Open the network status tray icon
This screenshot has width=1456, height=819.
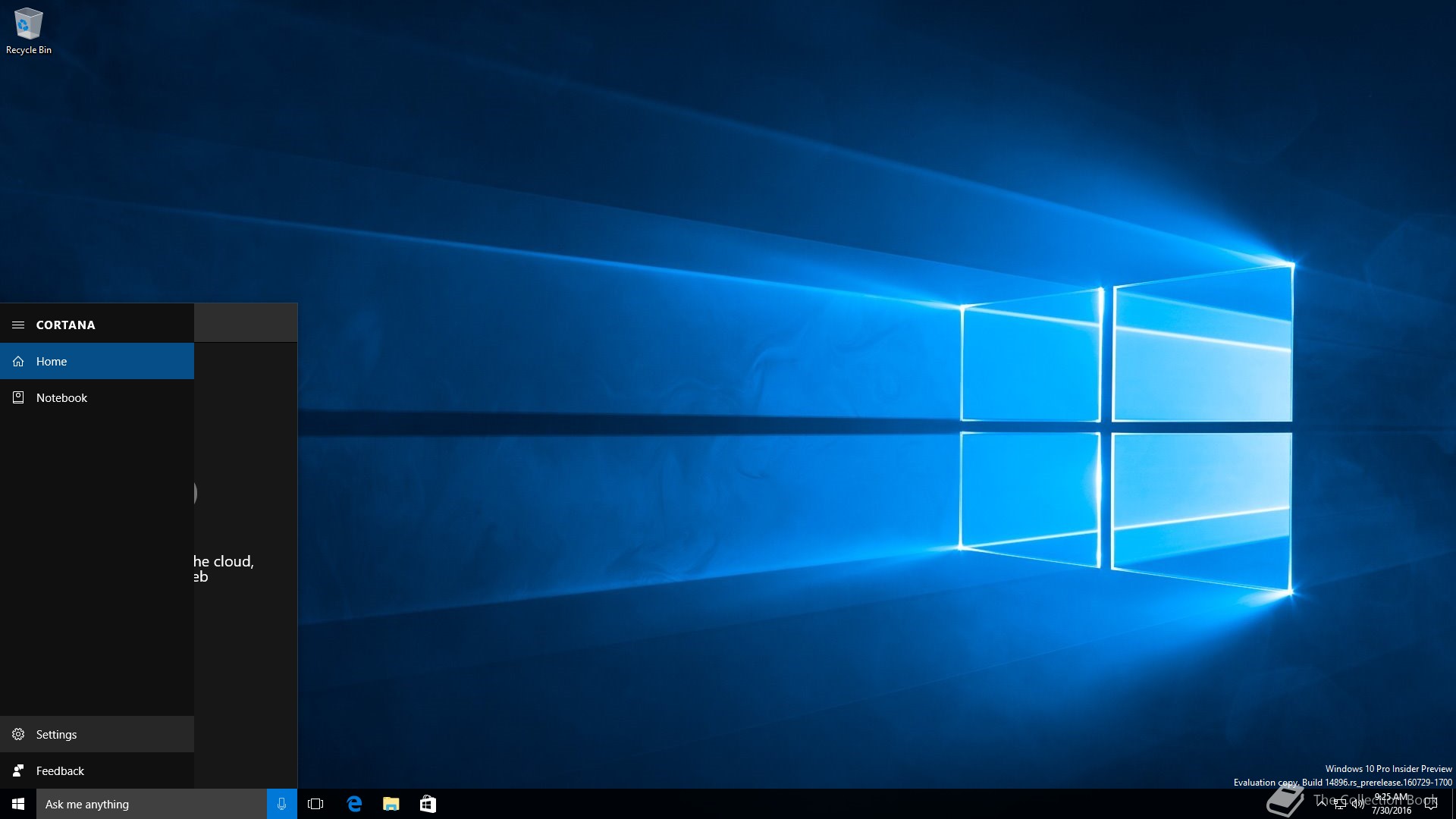click(1340, 804)
